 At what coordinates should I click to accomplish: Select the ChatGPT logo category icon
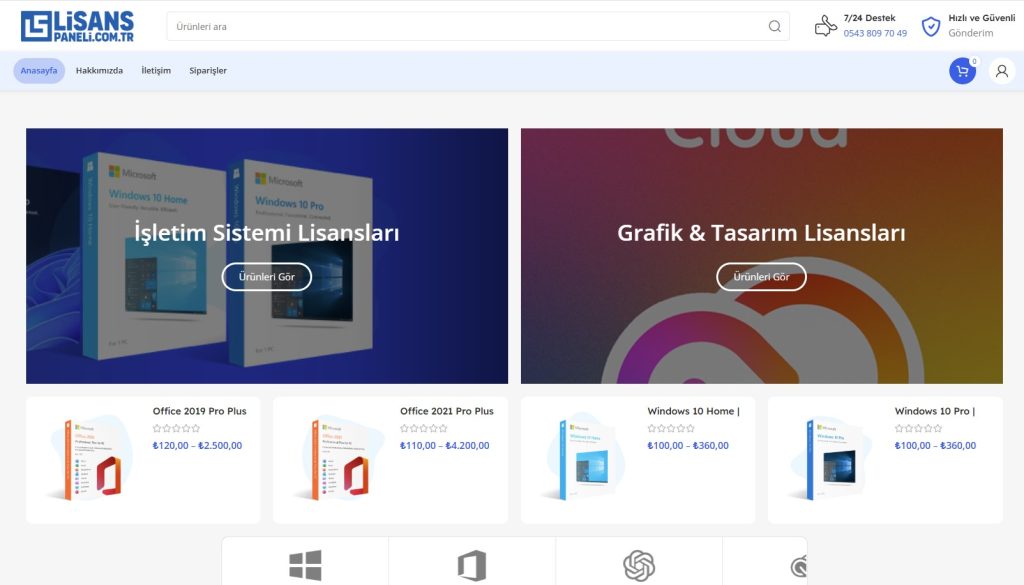click(639, 565)
